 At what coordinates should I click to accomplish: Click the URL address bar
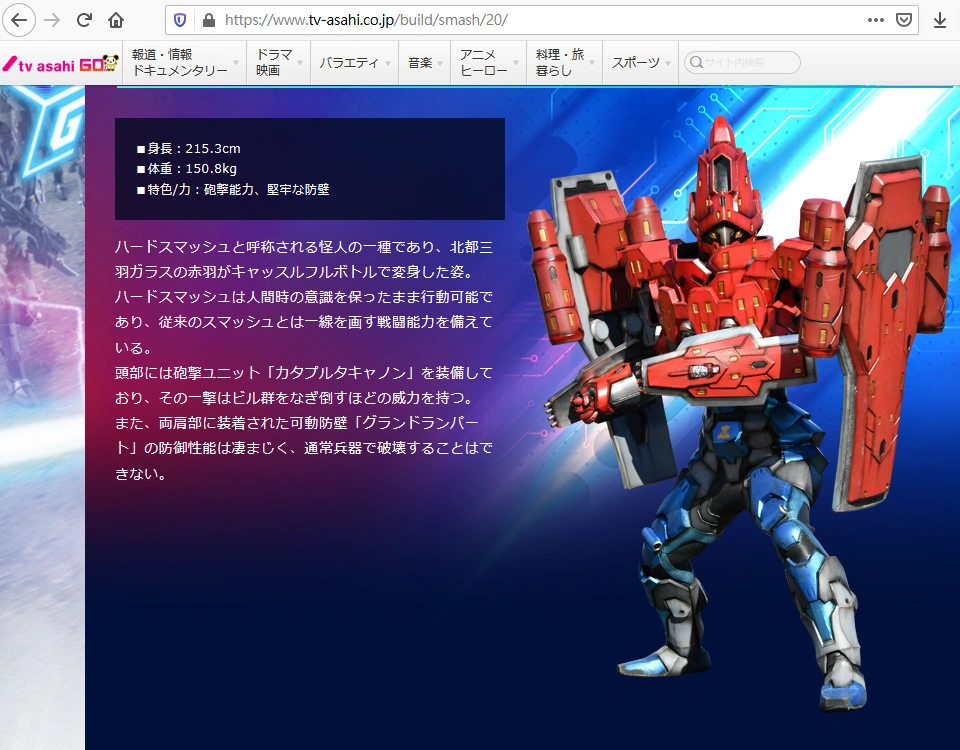coord(542,20)
